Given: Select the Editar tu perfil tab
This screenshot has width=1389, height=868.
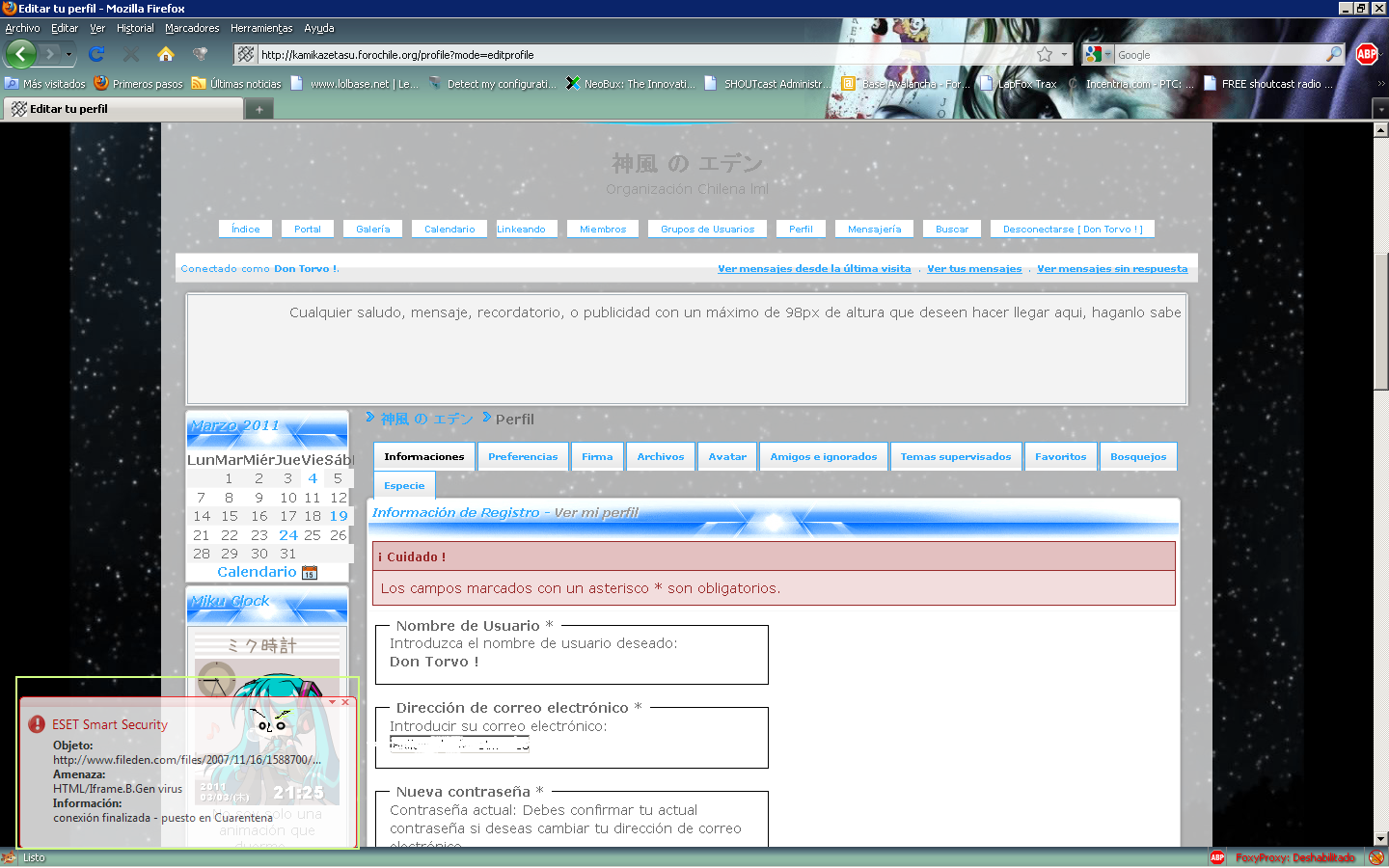Looking at the screenshot, I should [x=123, y=109].
